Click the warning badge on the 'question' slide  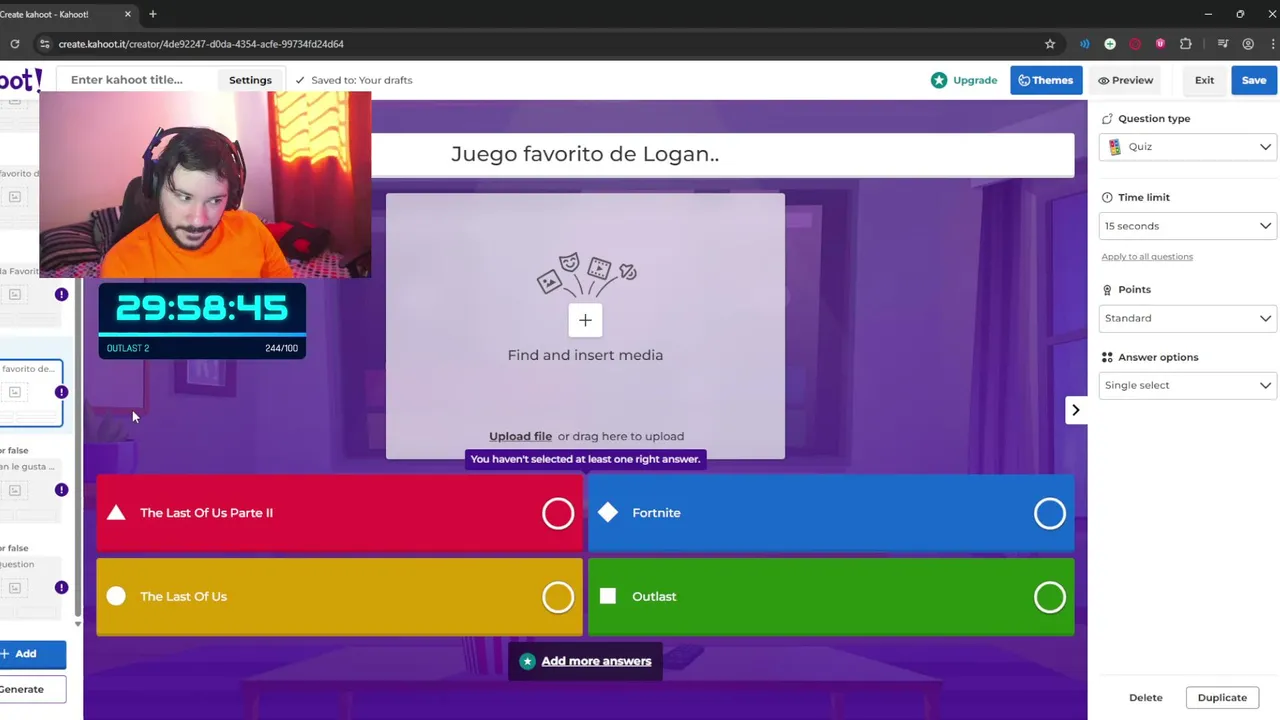(61, 587)
